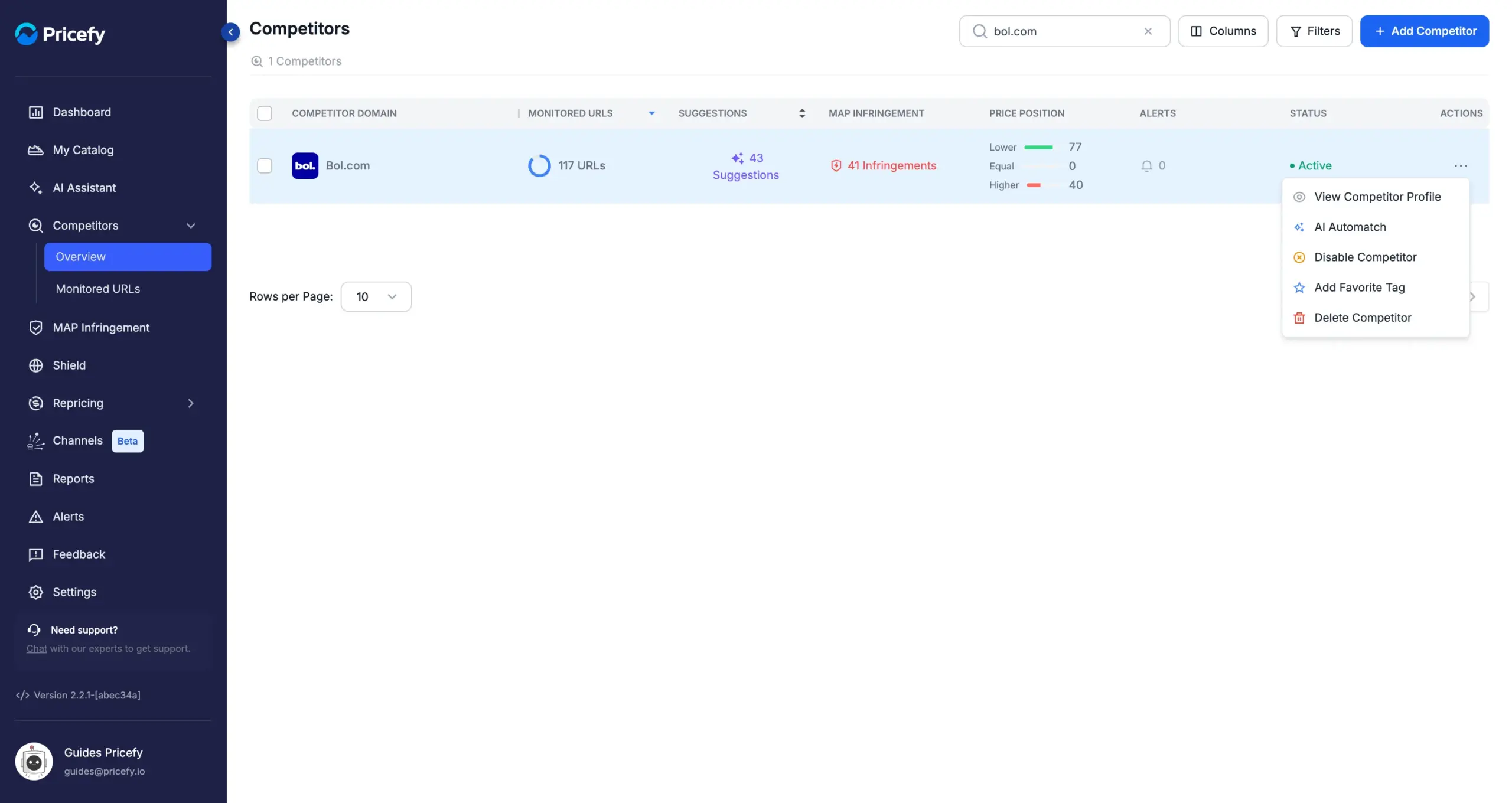Click the Active status label

point(1311,166)
